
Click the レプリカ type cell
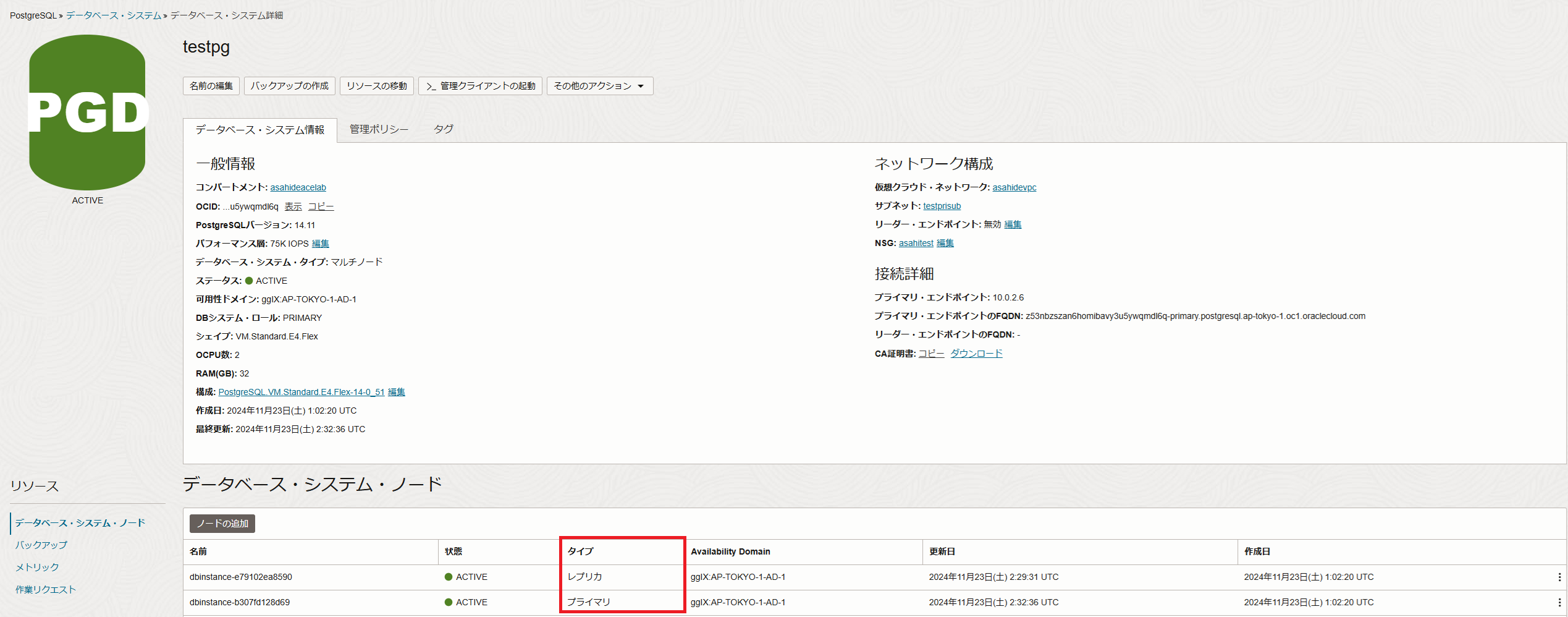click(x=584, y=577)
